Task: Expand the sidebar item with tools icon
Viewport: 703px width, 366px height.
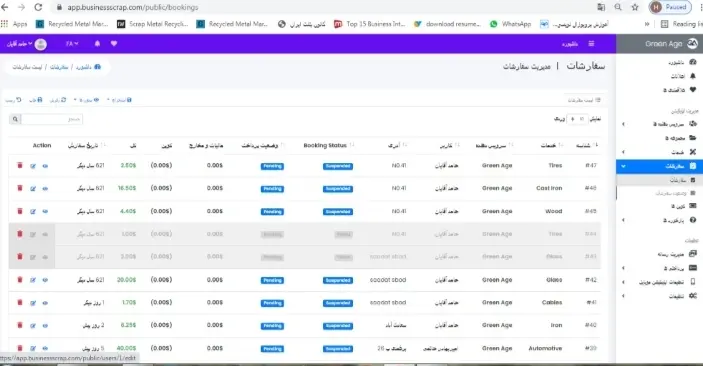Action: [659, 152]
